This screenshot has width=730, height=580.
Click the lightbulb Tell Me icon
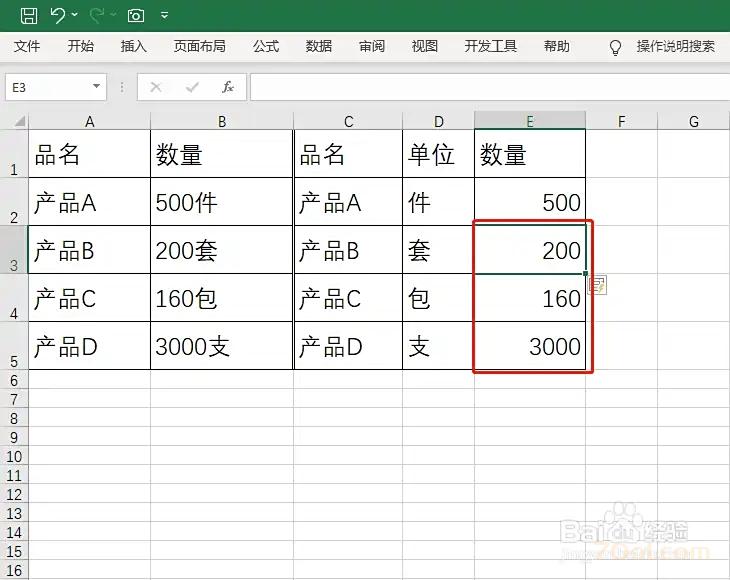pyautogui.click(x=615, y=47)
